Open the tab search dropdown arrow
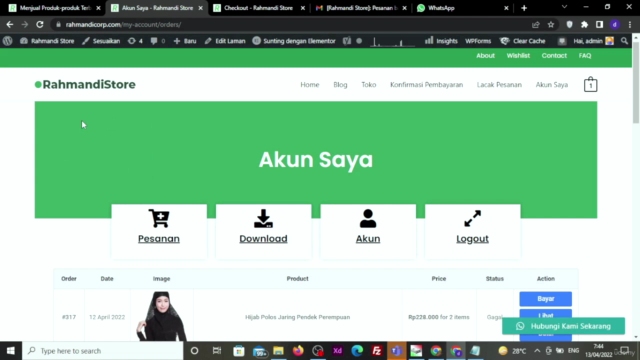Image resolution: width=640 pixels, height=360 pixels. [564, 7]
